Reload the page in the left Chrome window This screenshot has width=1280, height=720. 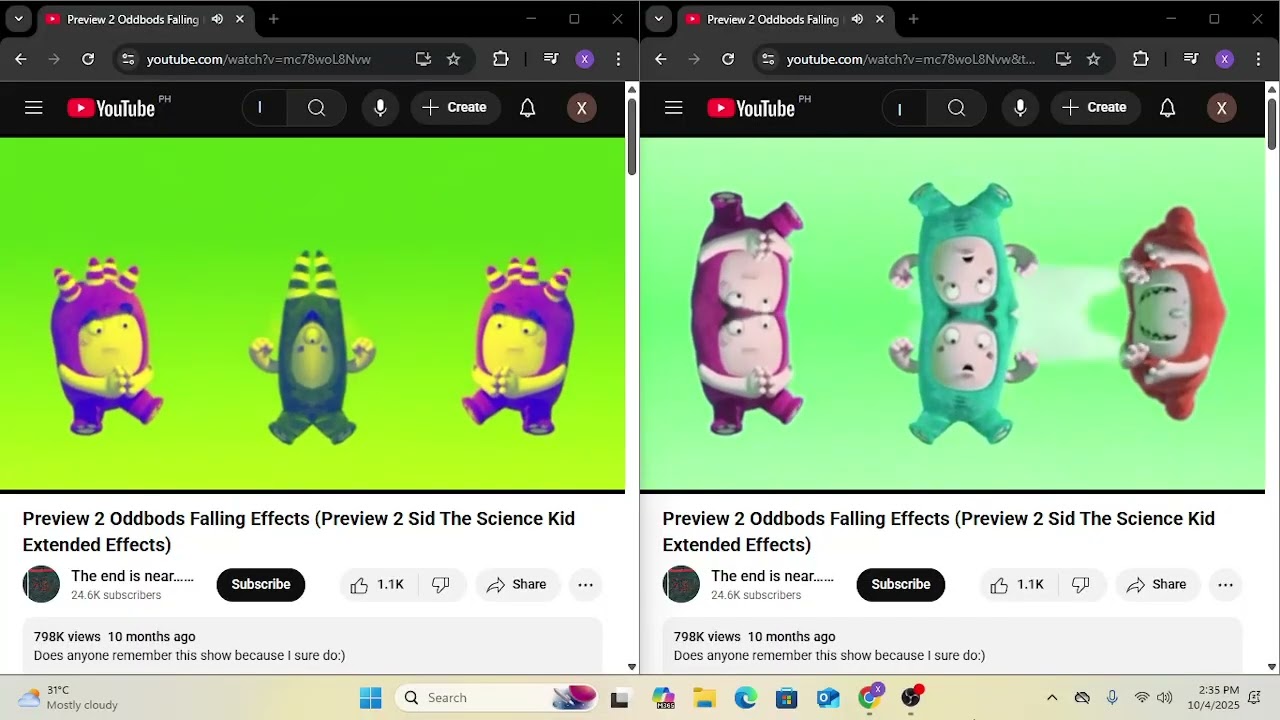pos(88,59)
